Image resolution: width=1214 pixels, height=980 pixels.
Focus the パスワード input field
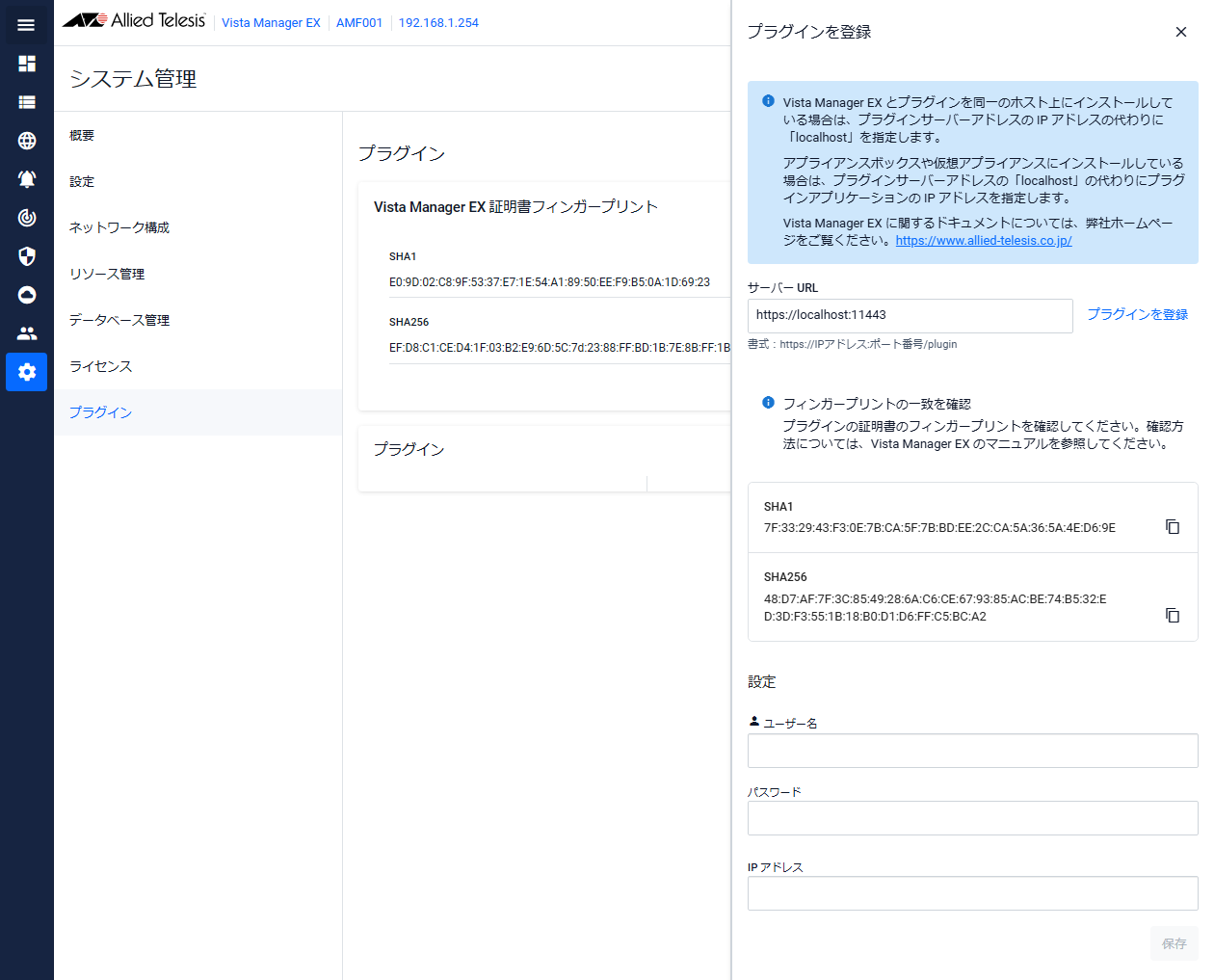[973, 818]
